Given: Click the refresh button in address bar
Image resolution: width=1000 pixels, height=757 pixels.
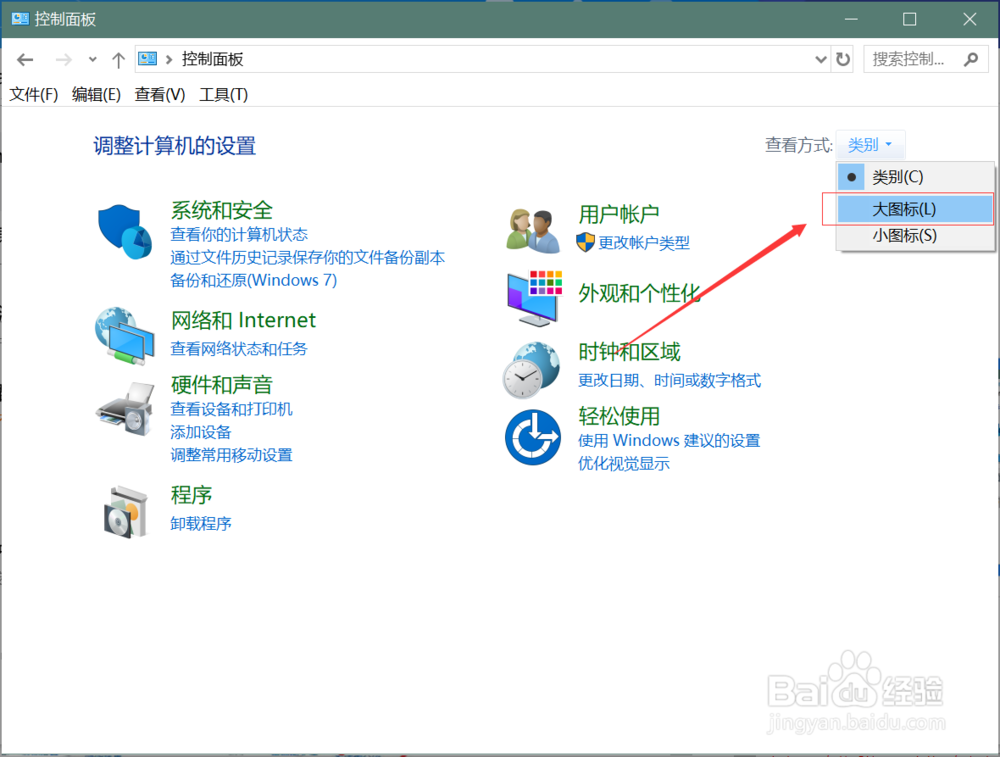Looking at the screenshot, I should [843, 59].
